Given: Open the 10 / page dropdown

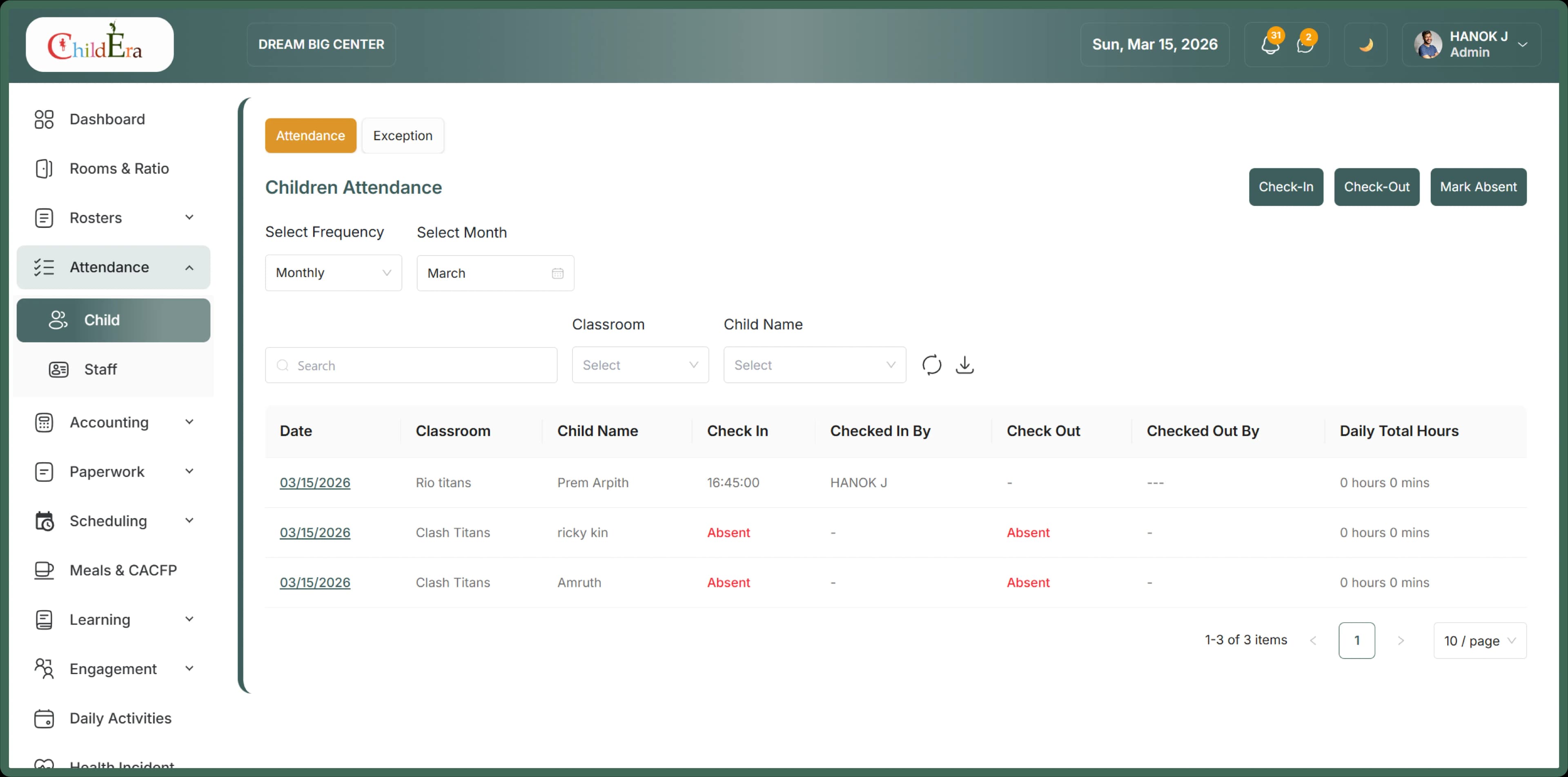Looking at the screenshot, I should (1480, 640).
